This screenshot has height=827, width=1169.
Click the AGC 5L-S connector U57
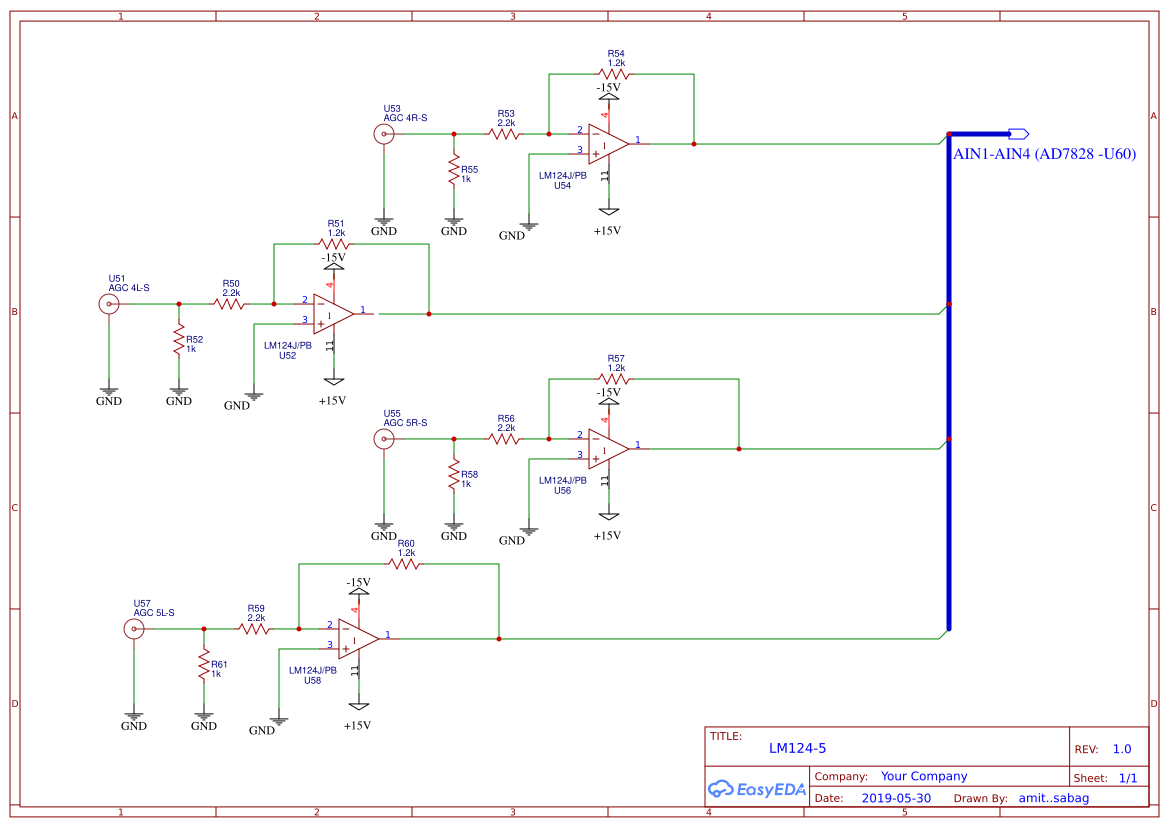pyautogui.click(x=133, y=629)
